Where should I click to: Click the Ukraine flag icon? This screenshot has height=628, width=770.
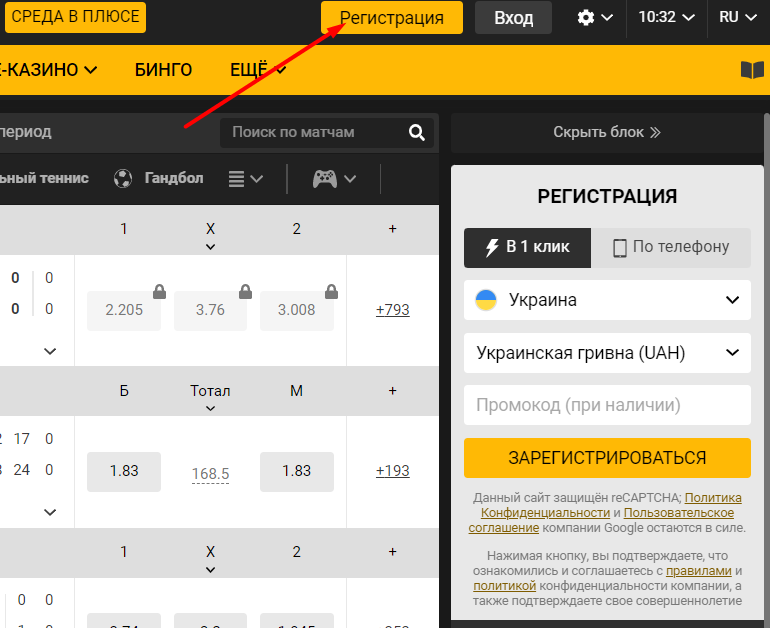(486, 300)
